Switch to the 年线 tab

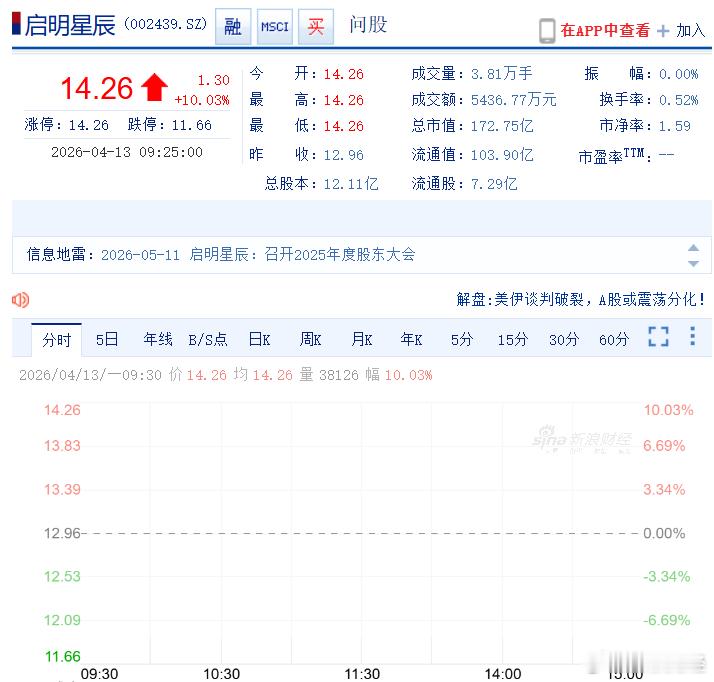(x=158, y=340)
